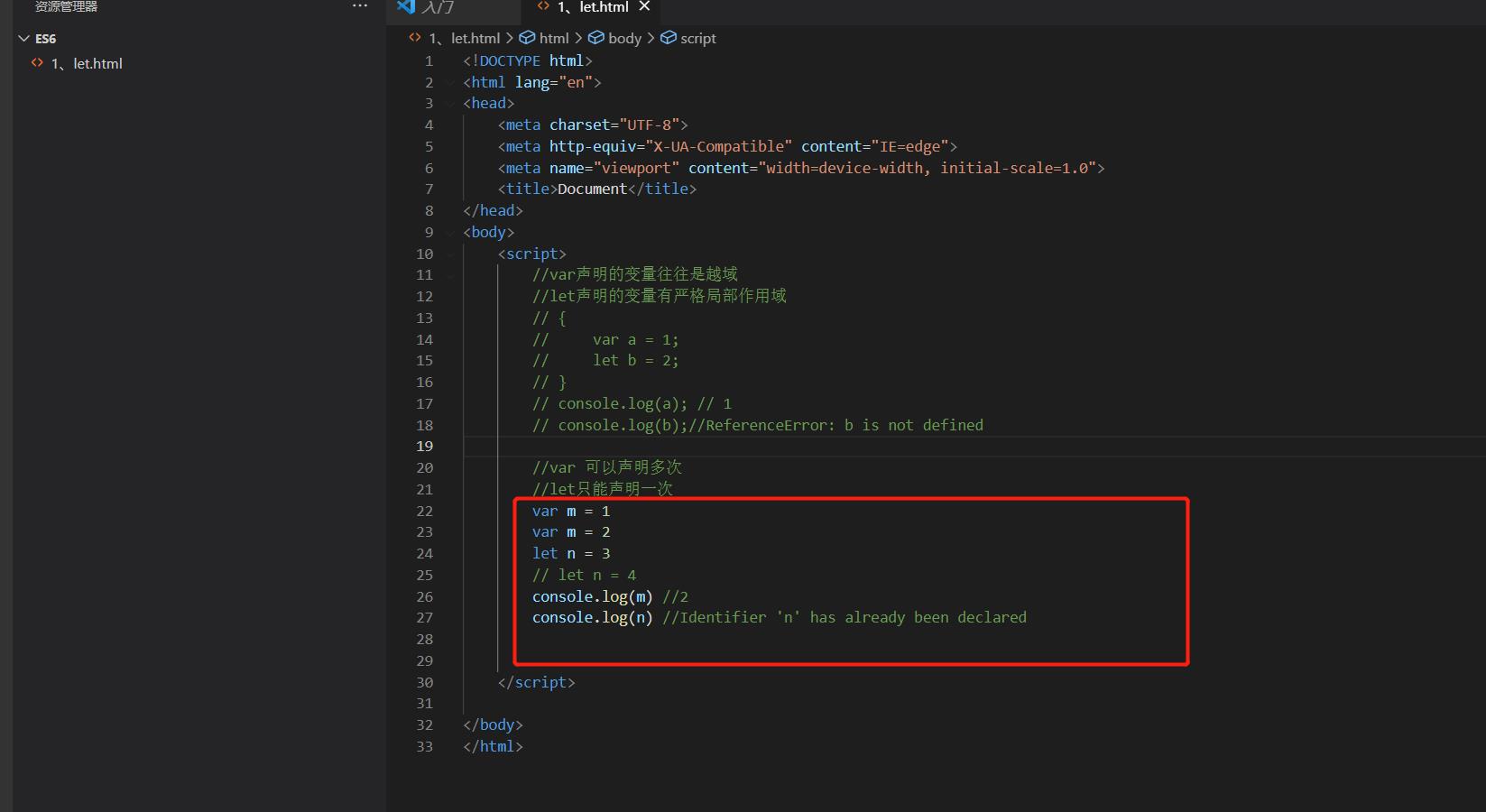Click 'console.log(n)' on line 27
Screen dimensions: 1486x812
(x=592, y=617)
